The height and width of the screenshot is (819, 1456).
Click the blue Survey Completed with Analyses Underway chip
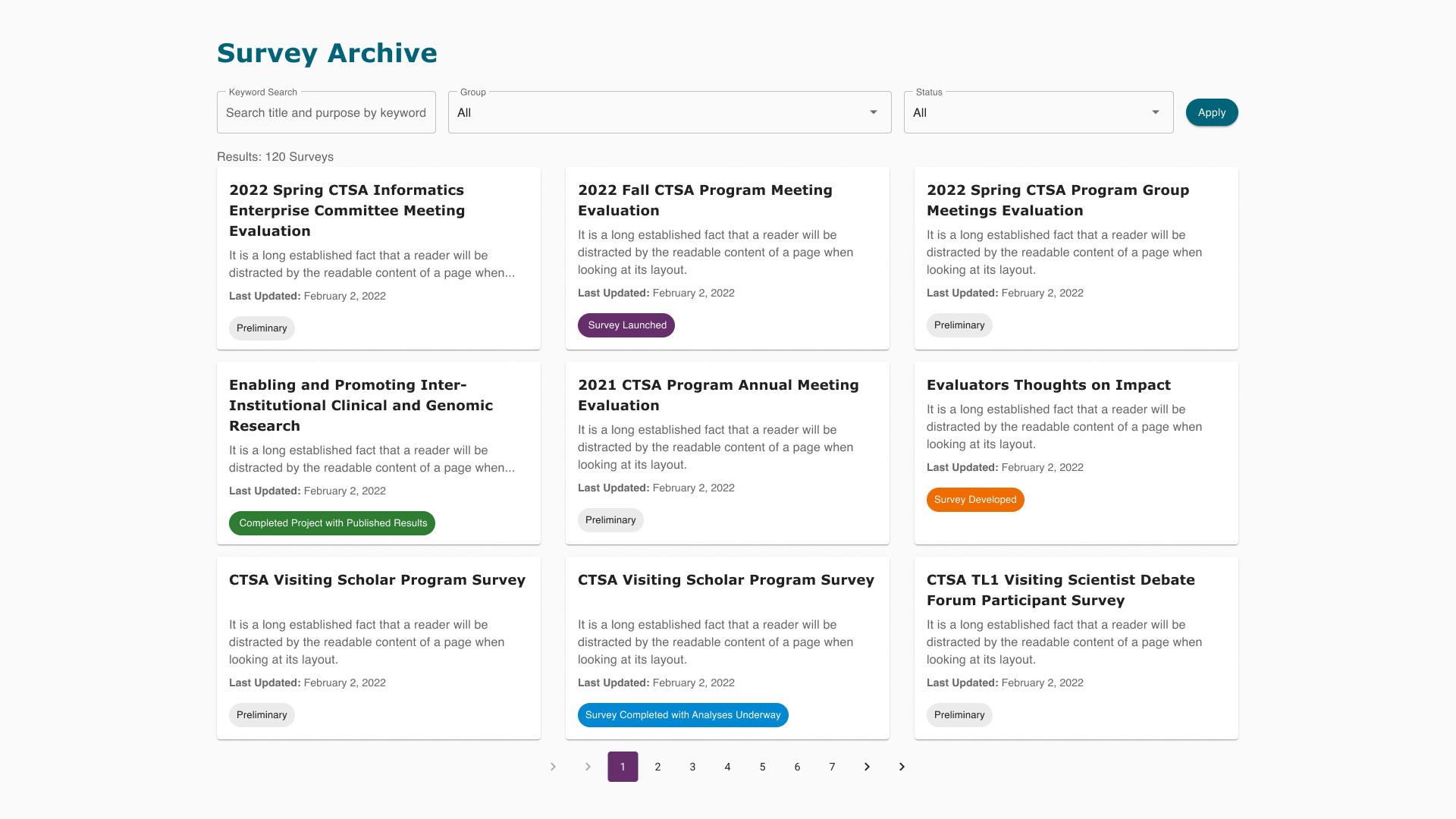(682, 715)
